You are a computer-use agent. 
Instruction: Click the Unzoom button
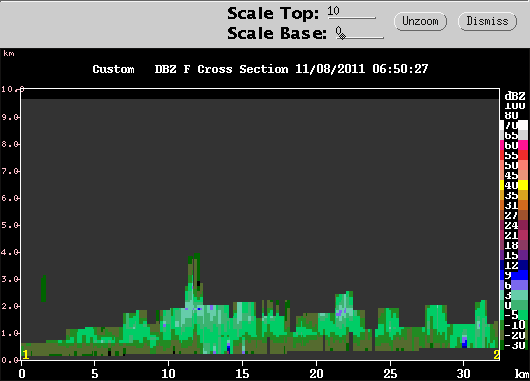tap(420, 21)
